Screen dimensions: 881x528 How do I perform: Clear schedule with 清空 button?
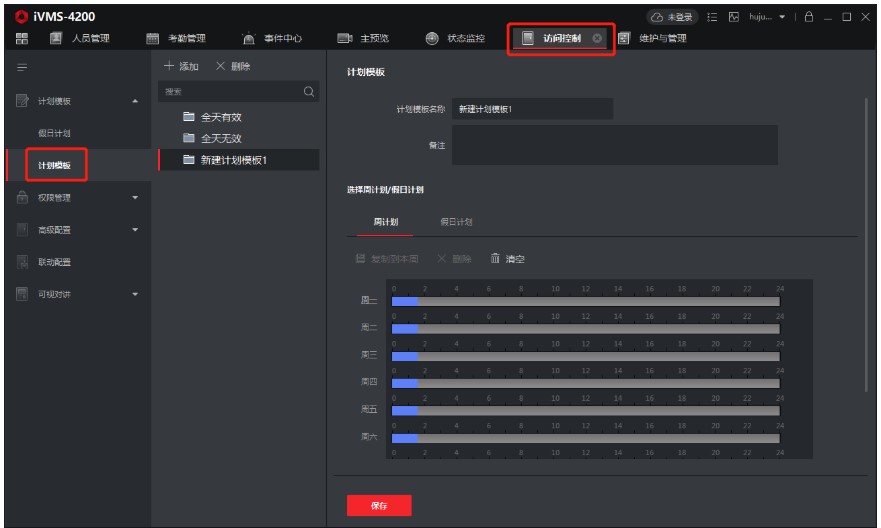[507, 258]
